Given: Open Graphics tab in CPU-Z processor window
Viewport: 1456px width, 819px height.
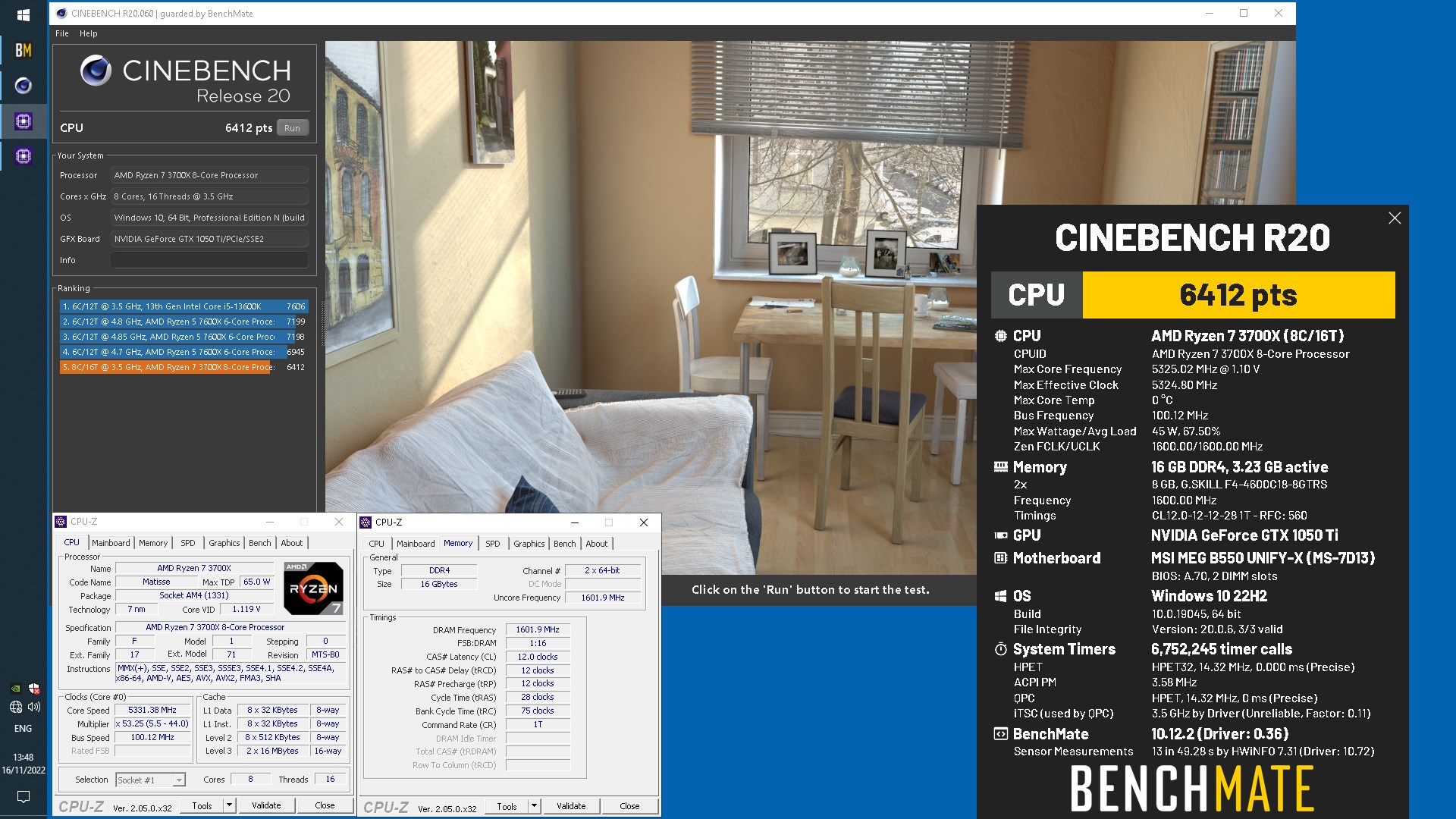Looking at the screenshot, I should tap(224, 543).
